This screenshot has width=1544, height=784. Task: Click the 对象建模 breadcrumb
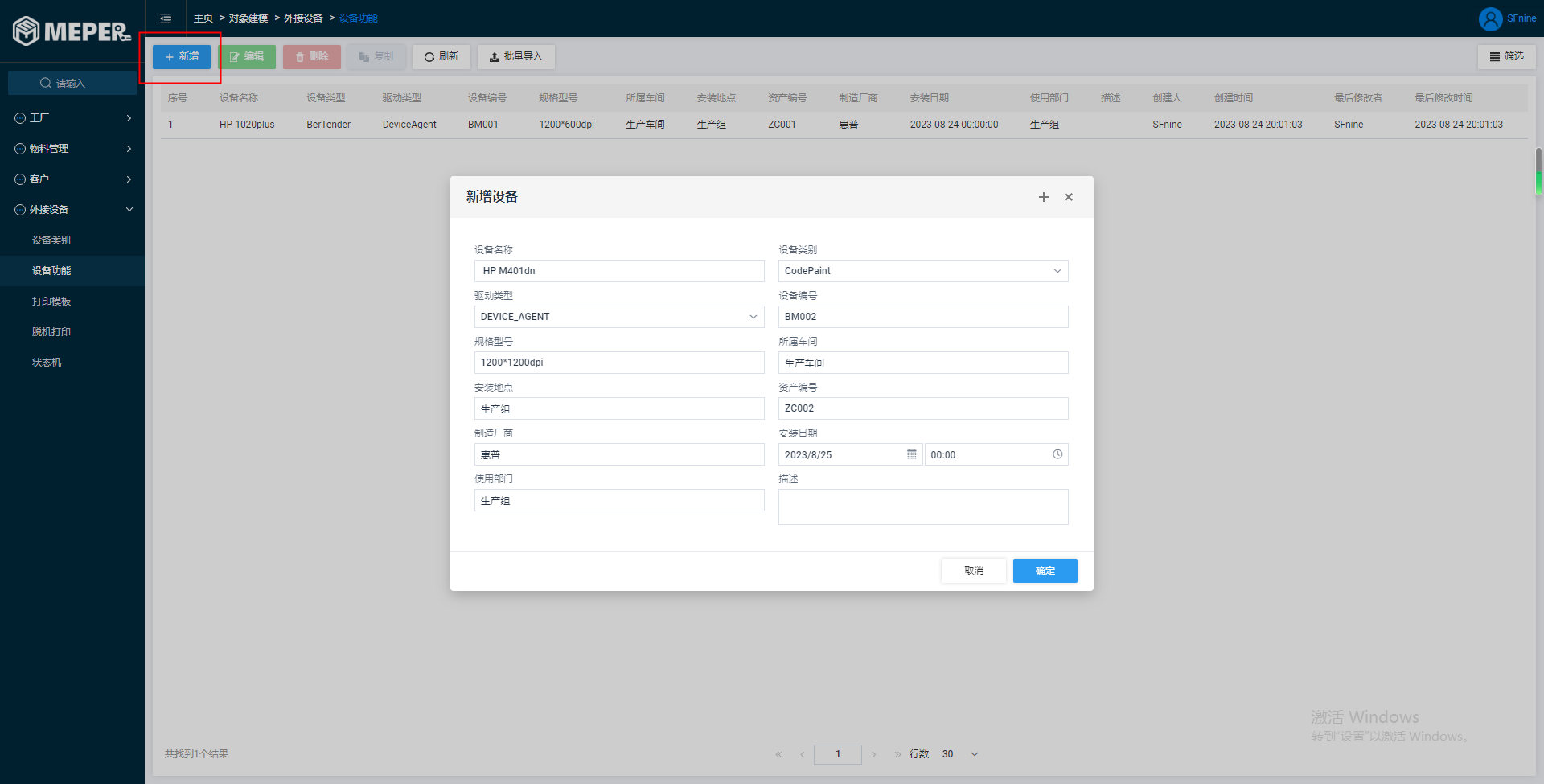[248, 18]
